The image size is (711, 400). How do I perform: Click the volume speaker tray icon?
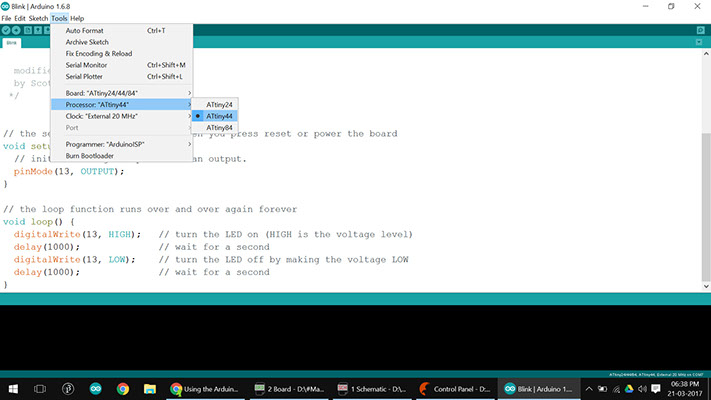[x=642, y=389]
